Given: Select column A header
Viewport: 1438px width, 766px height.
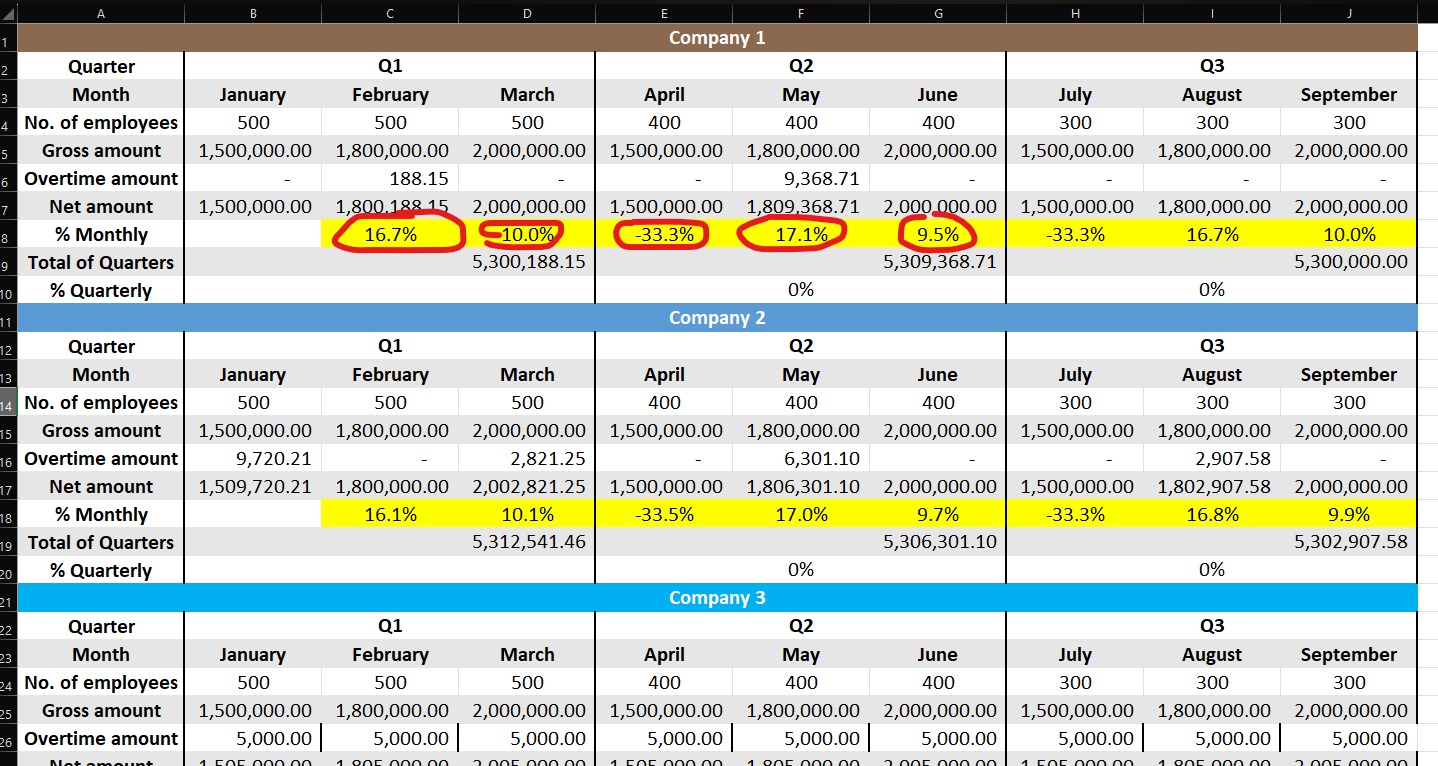Looking at the screenshot, I should click(x=101, y=13).
